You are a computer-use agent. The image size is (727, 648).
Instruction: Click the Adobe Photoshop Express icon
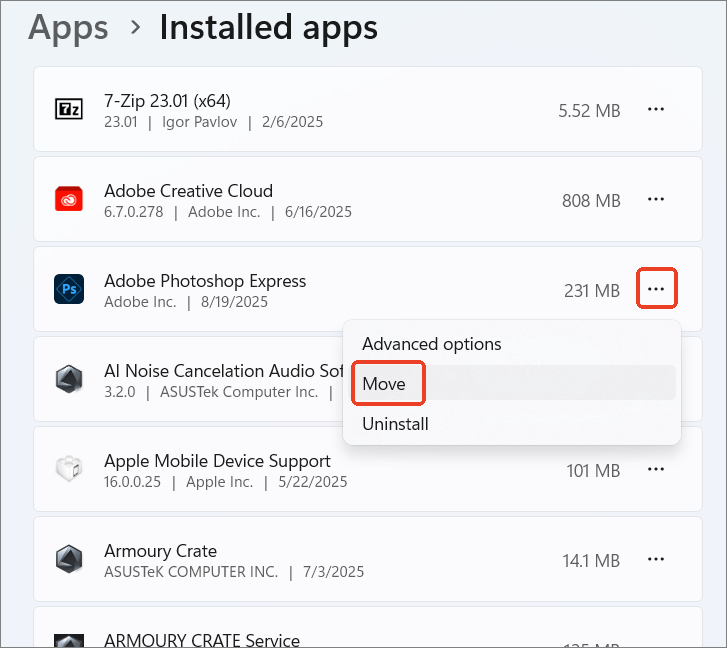[x=69, y=289]
